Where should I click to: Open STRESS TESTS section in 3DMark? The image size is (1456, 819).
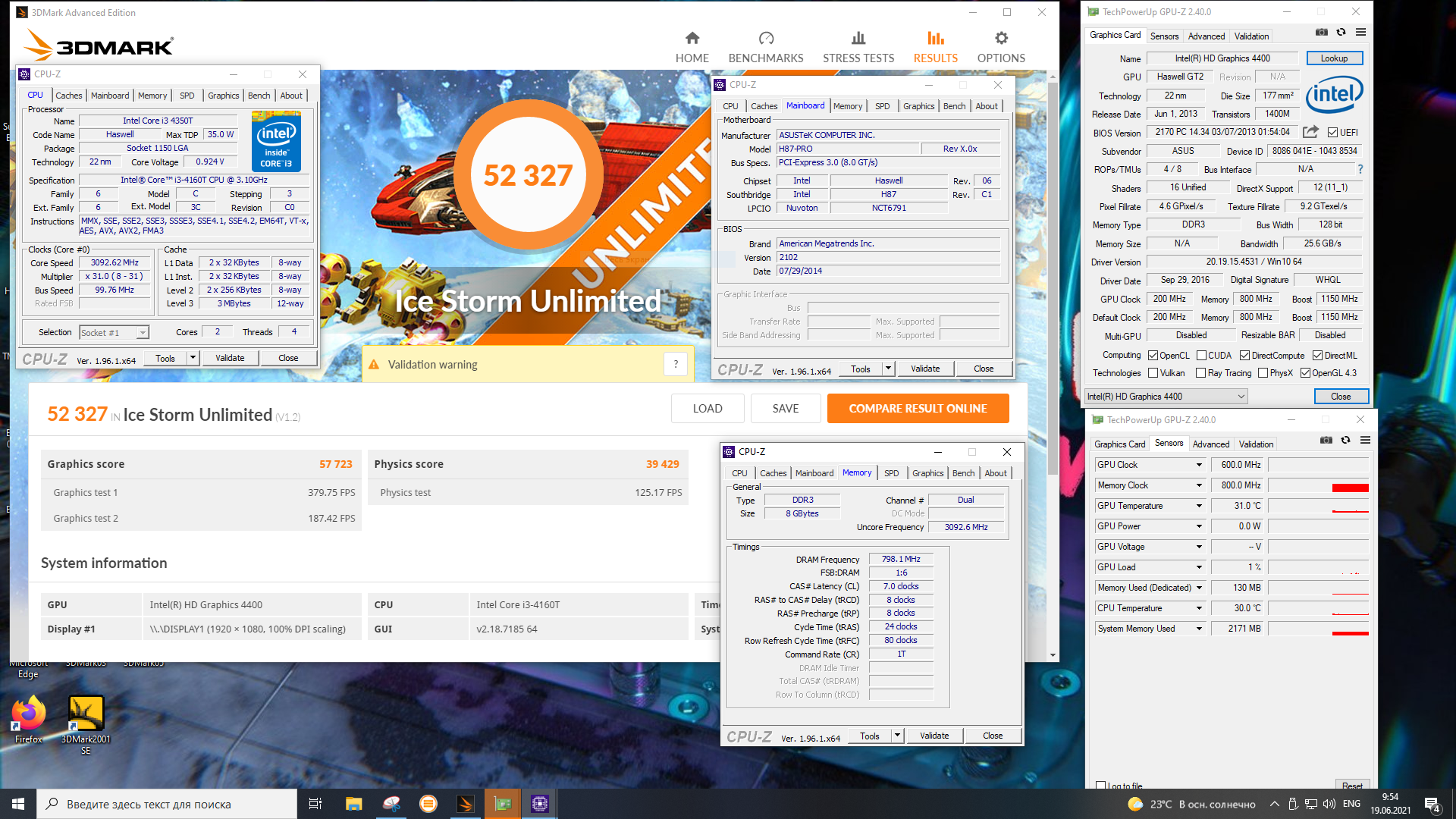(x=858, y=47)
